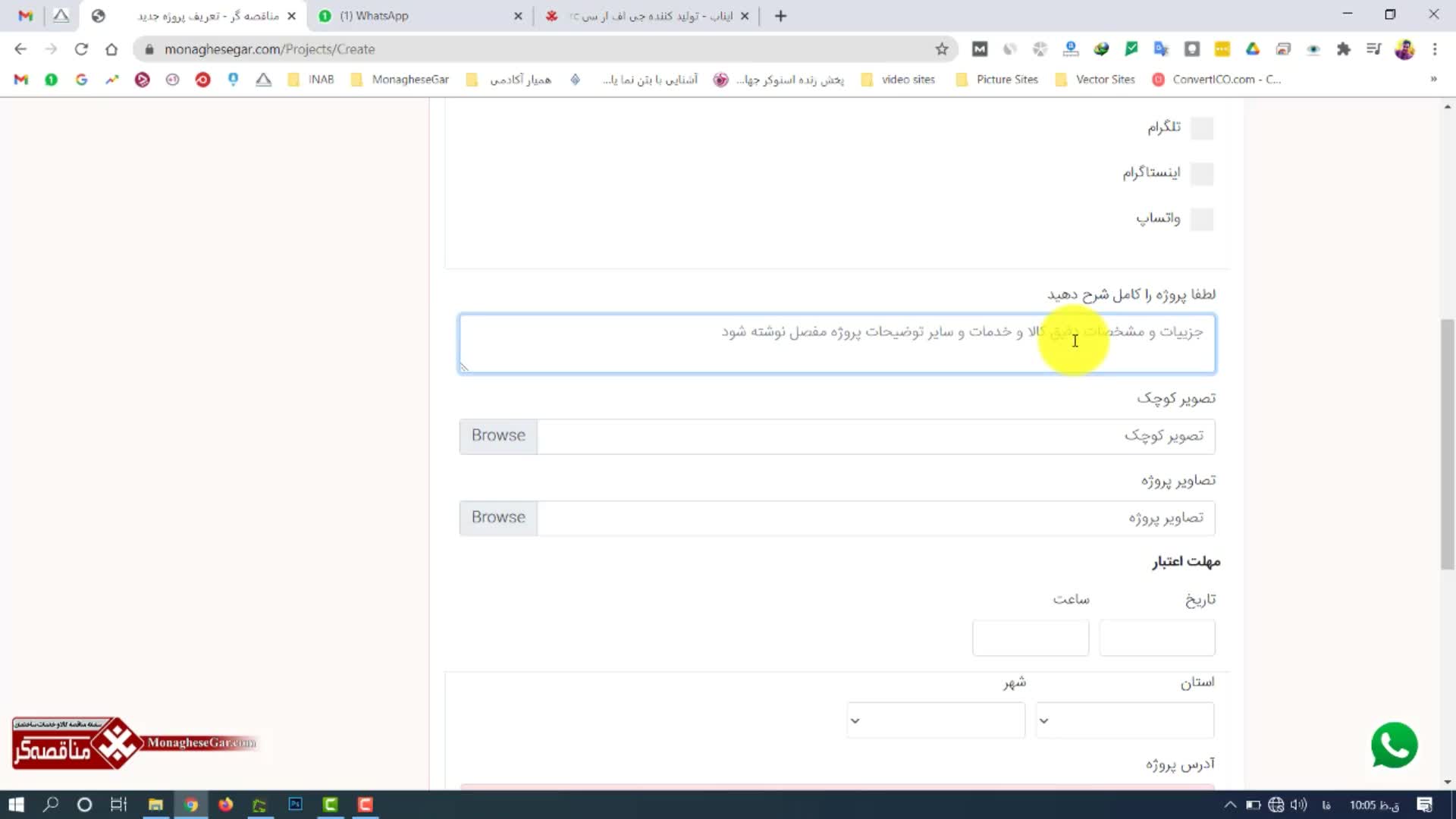Check the واتساپ (WhatsApp) checkbox

1201,219
